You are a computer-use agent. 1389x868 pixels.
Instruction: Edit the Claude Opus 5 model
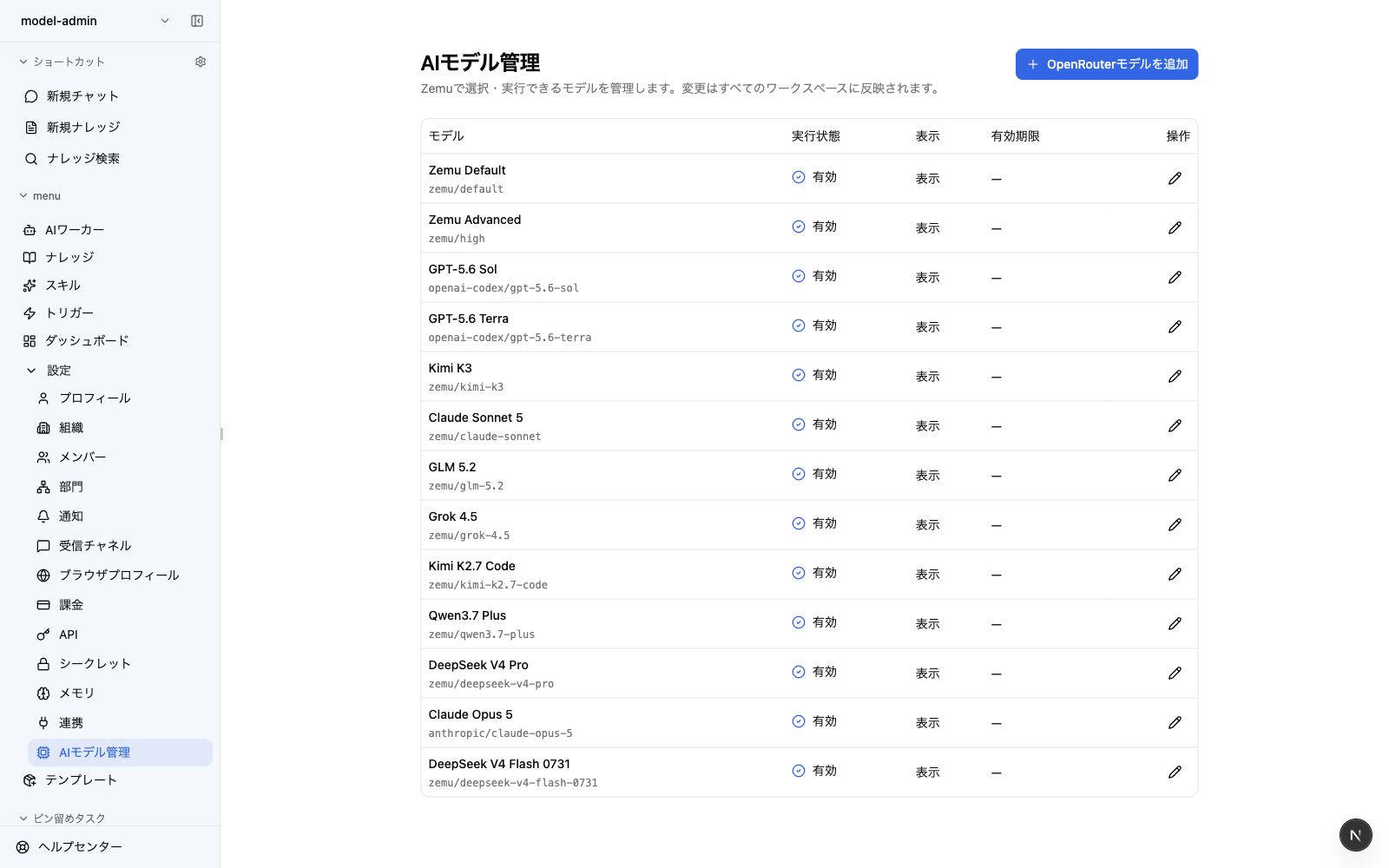(x=1175, y=722)
